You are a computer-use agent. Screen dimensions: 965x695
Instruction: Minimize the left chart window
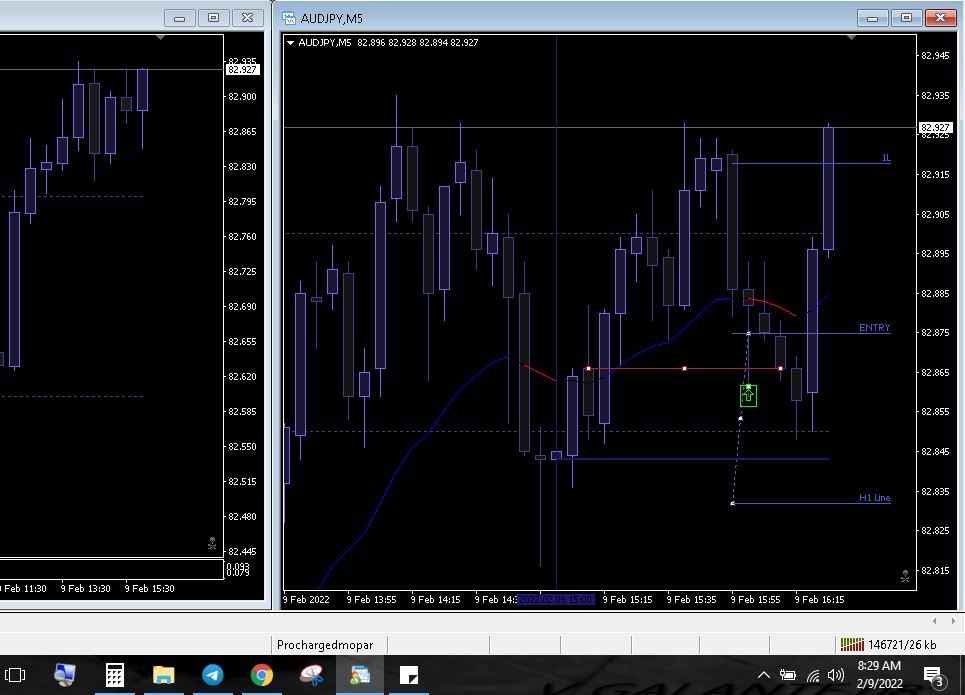tap(180, 18)
